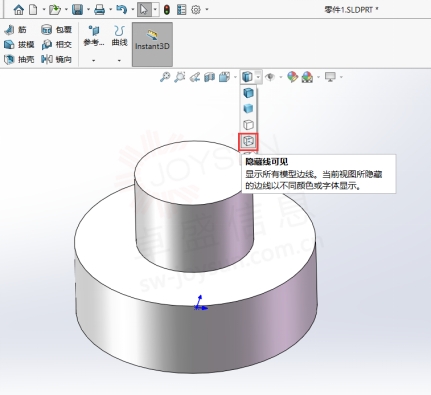The width and height of the screenshot is (431, 395).
Task: Save the part with the floppy disk icon
Action: [77, 10]
